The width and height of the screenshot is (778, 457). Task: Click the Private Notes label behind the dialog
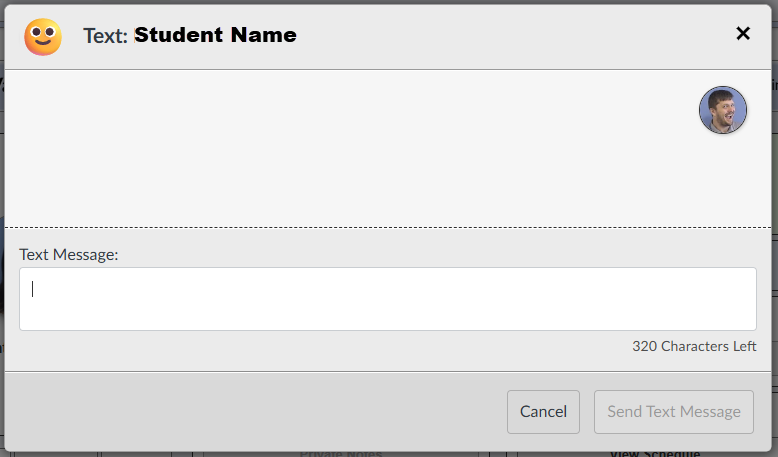click(x=341, y=454)
